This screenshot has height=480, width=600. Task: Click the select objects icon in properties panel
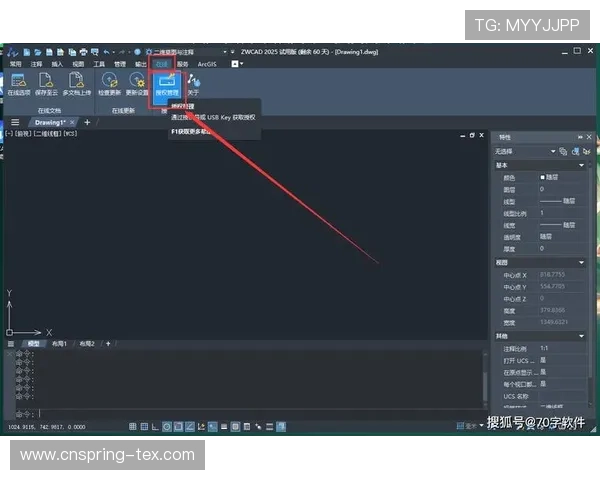tap(575, 152)
